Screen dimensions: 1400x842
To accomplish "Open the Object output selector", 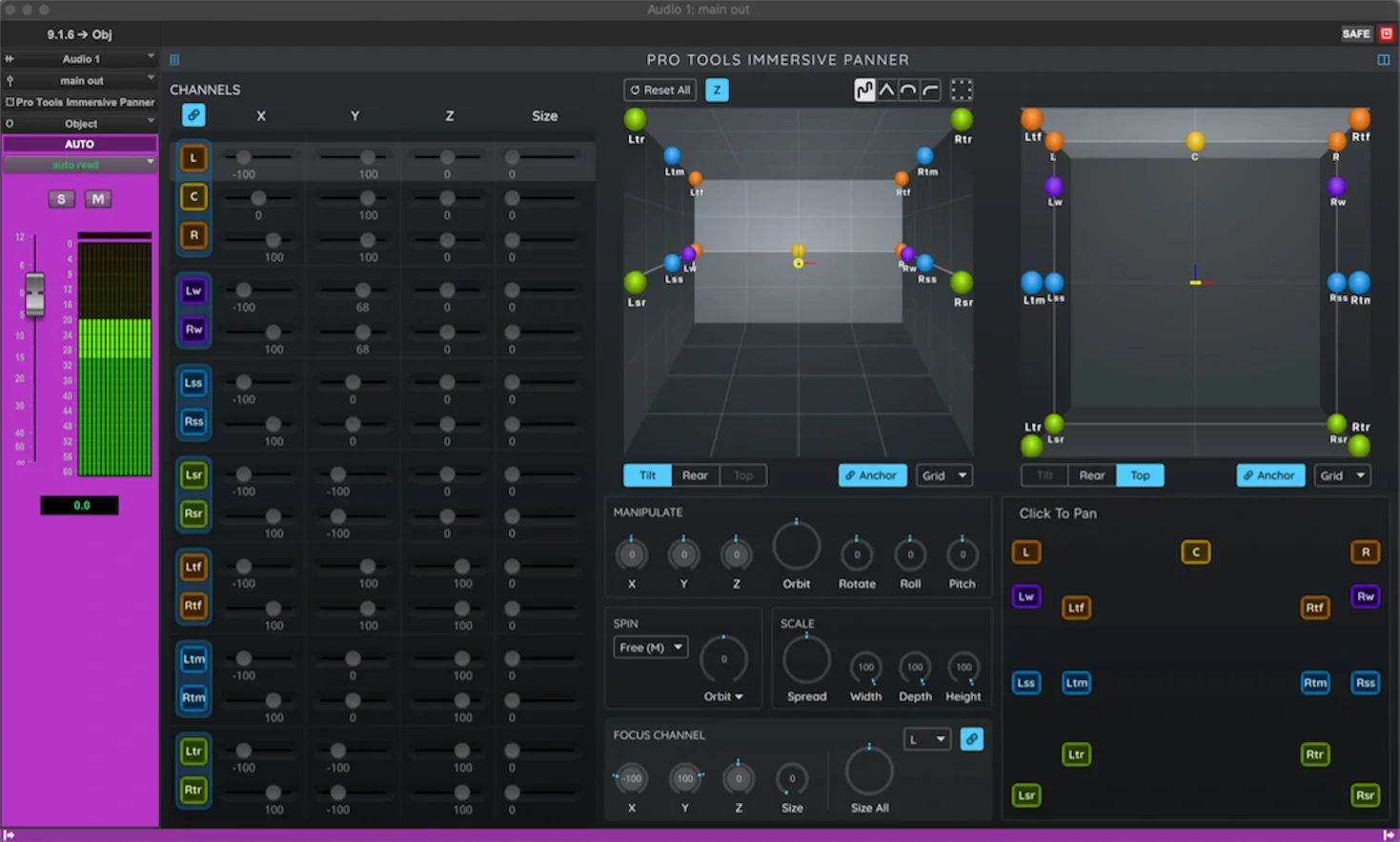I will point(80,124).
